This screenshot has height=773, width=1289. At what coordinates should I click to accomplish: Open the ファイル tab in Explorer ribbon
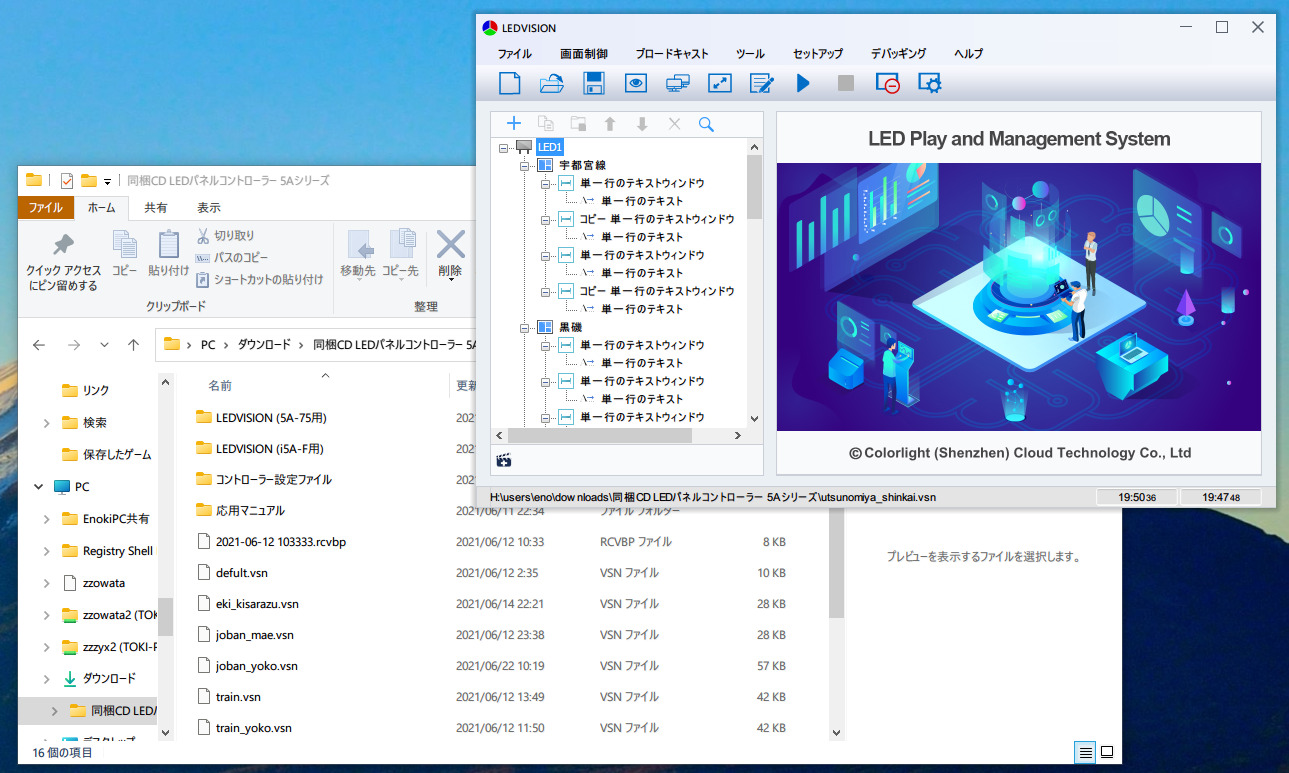45,208
